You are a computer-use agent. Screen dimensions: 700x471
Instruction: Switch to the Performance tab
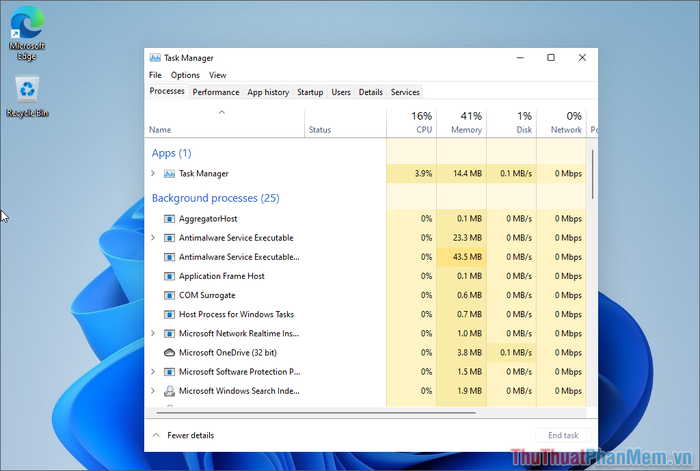tap(216, 92)
